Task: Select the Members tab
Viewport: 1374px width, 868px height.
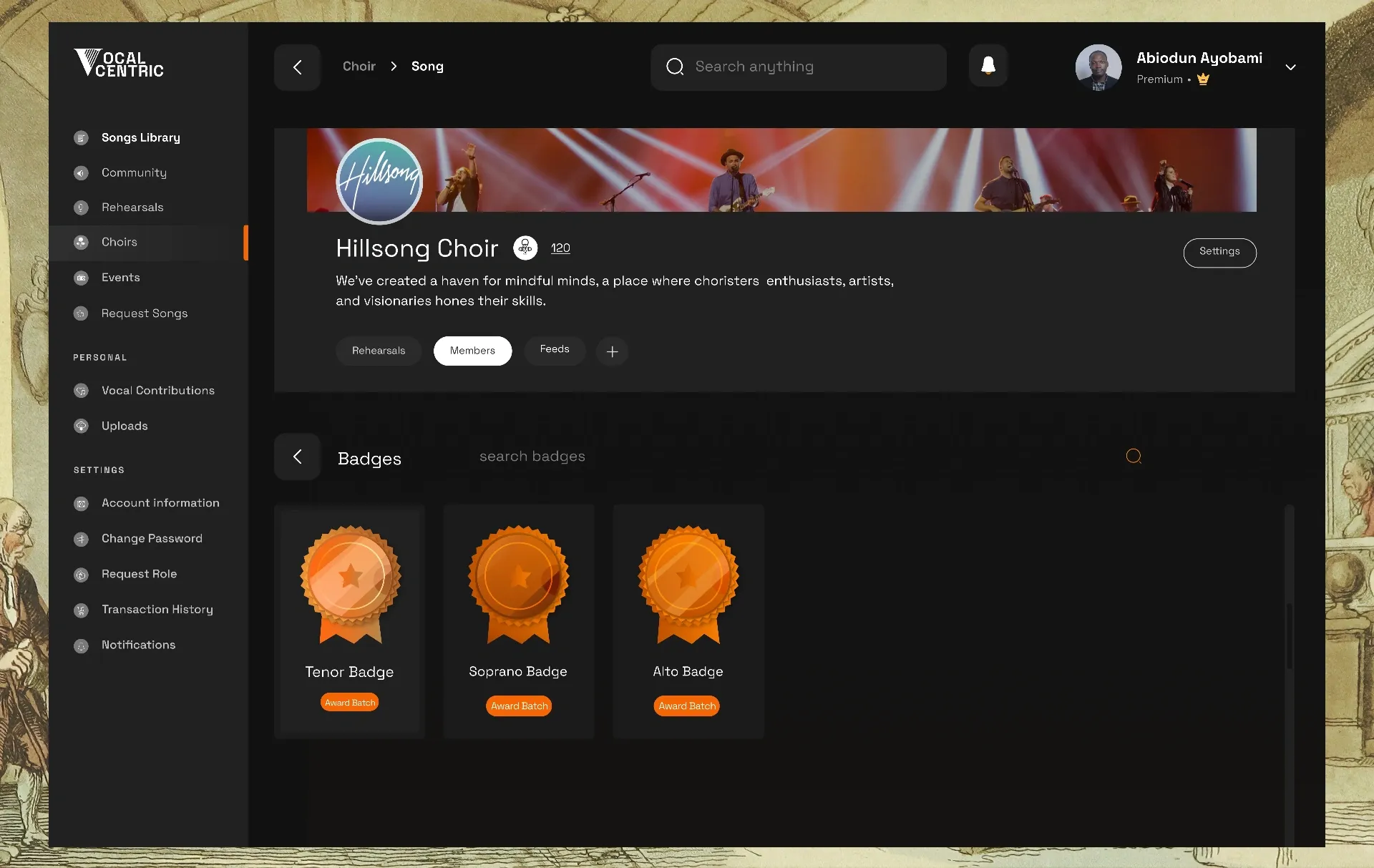Action: tap(472, 351)
